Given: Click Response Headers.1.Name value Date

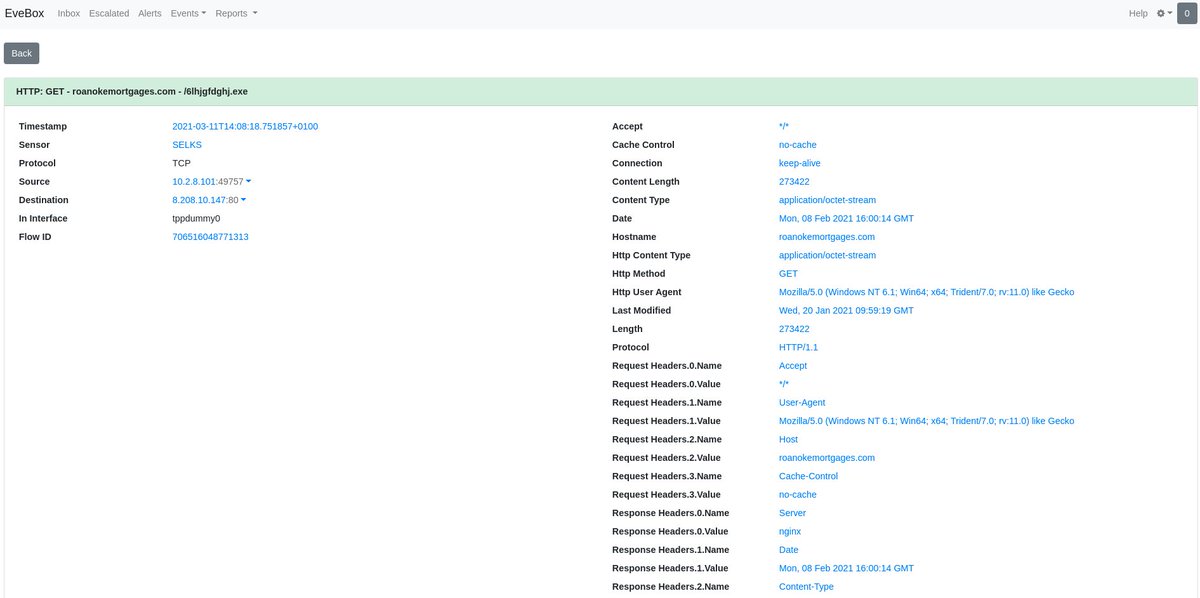Looking at the screenshot, I should [789, 550].
